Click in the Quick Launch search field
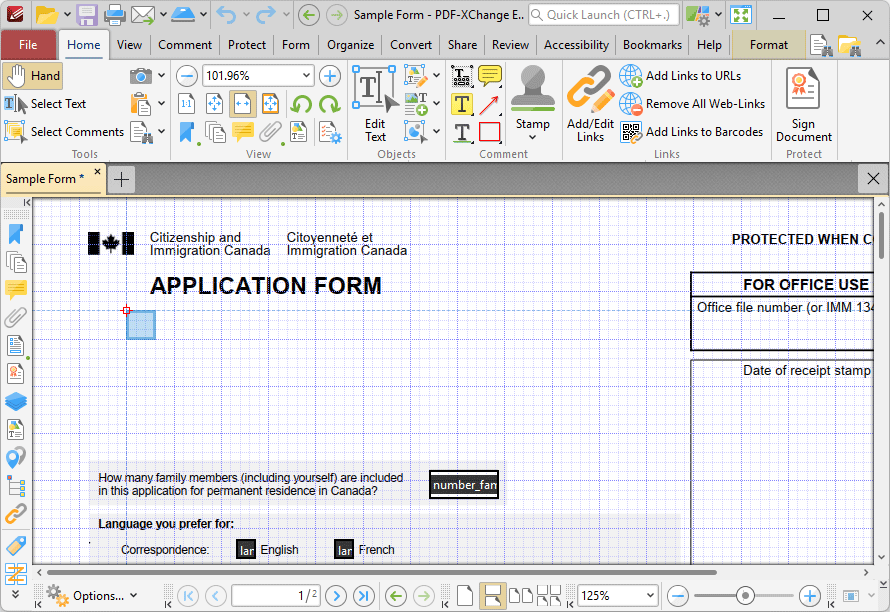Screen dimensions: 890x612 point(604,15)
